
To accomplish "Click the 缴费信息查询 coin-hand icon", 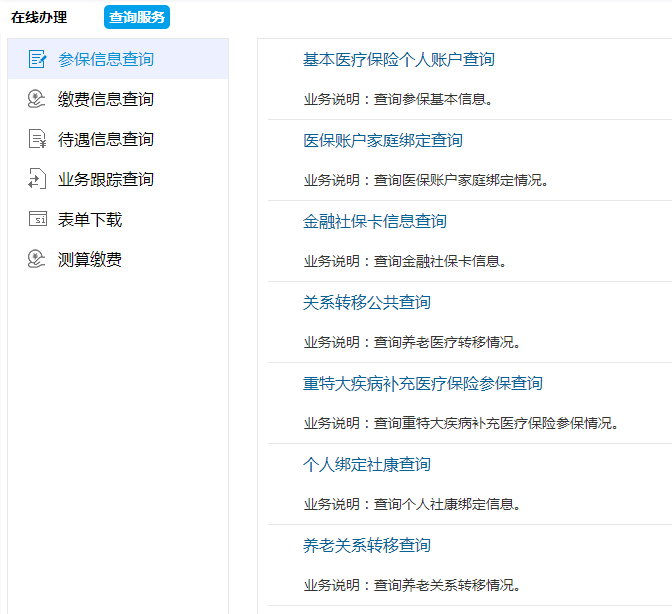I will point(36,99).
